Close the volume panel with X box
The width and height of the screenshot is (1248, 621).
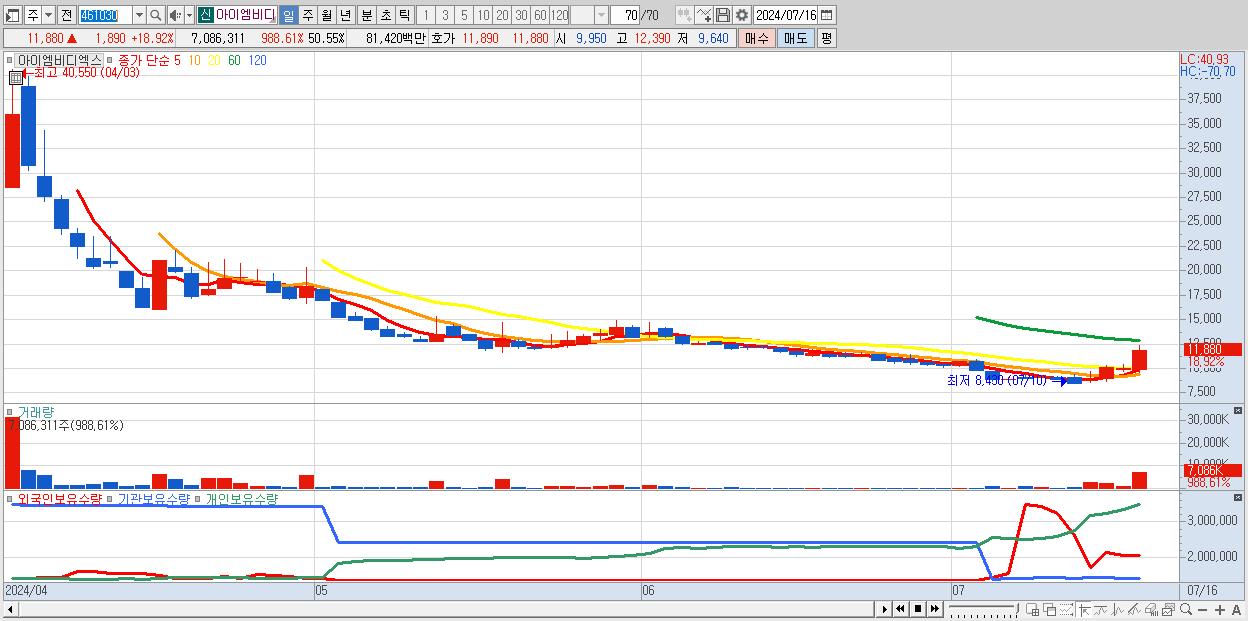tap(1238, 411)
